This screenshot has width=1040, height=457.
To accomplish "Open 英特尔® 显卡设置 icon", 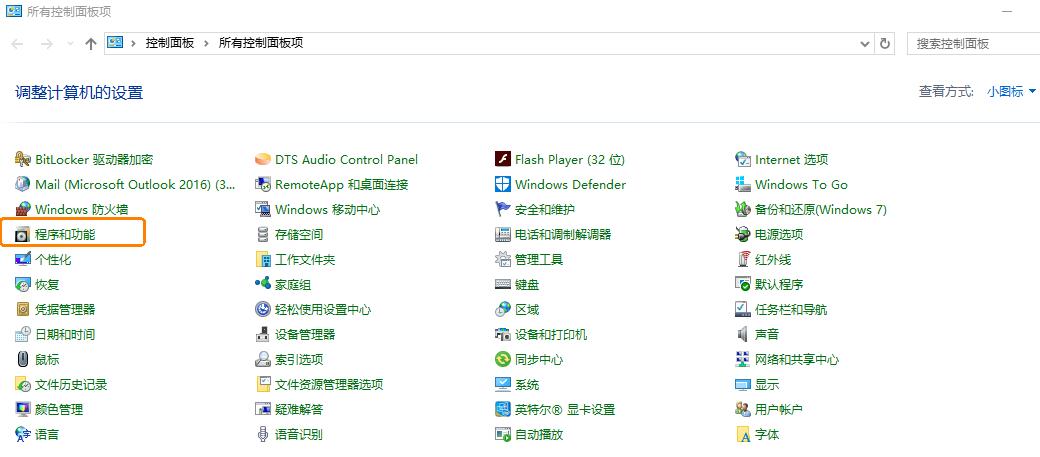I will [503, 409].
